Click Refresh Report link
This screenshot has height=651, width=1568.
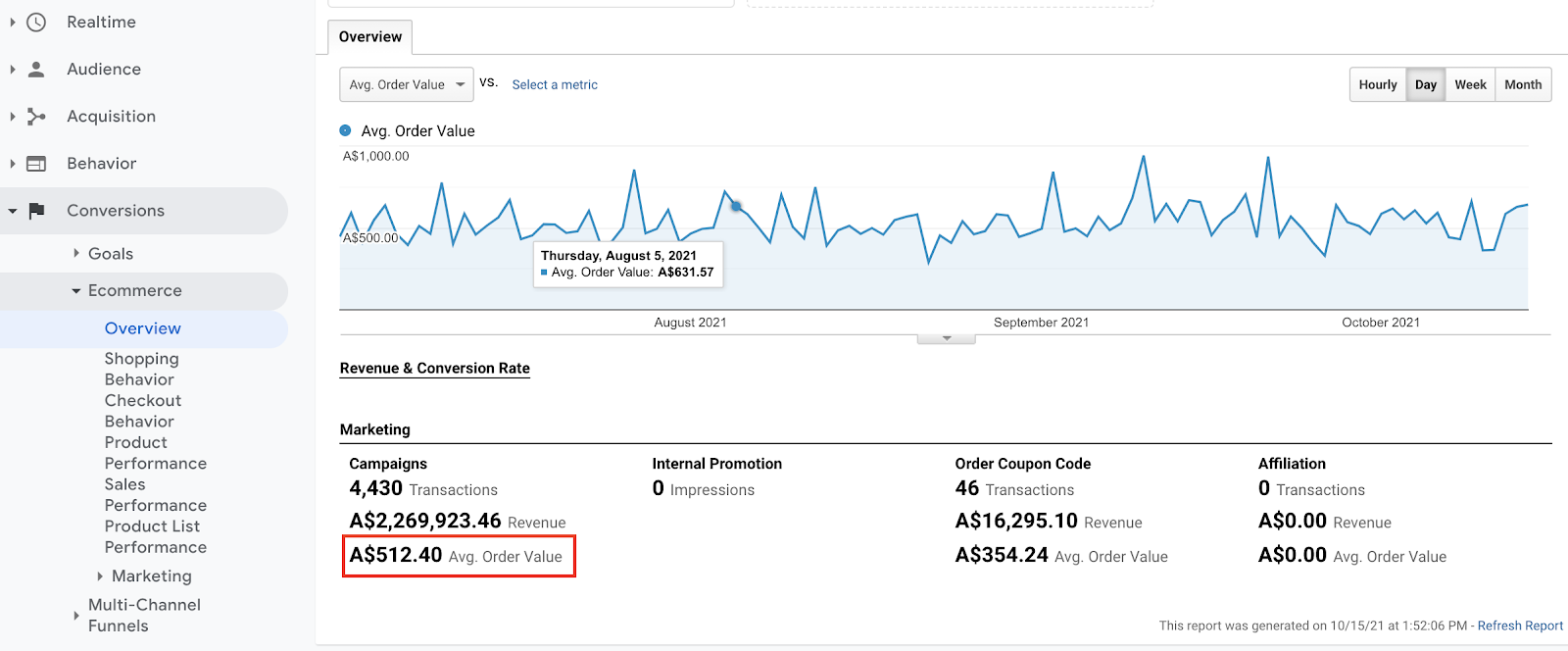[x=1520, y=626]
